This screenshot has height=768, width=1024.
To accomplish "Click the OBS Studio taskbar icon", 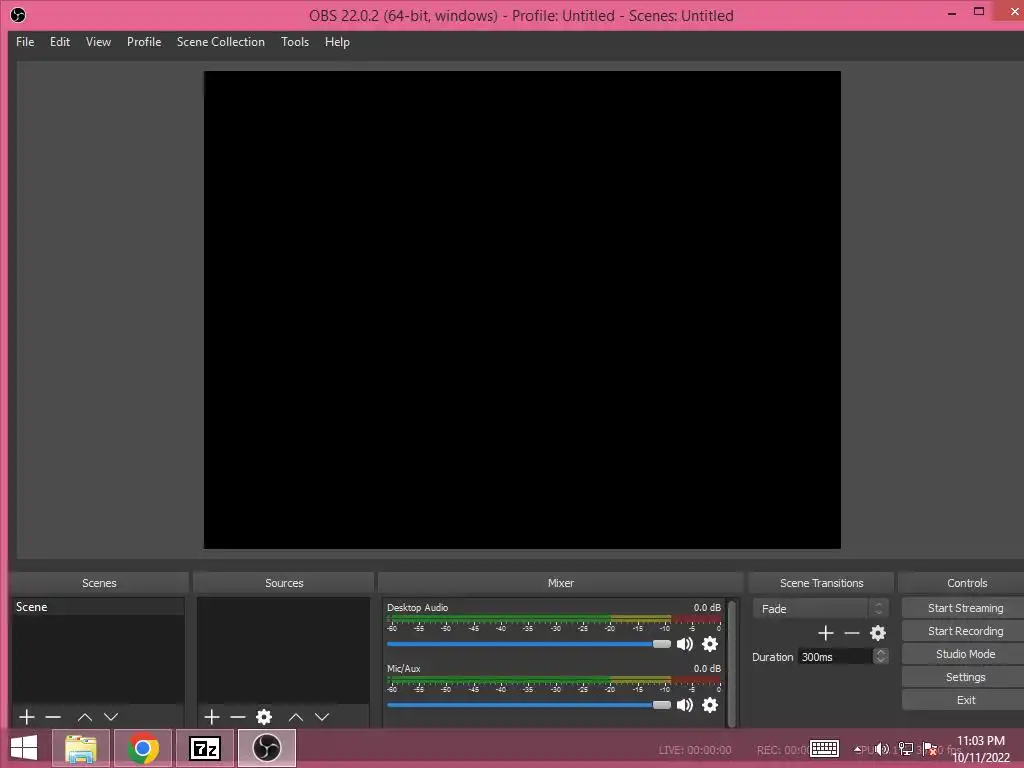I will [266, 748].
